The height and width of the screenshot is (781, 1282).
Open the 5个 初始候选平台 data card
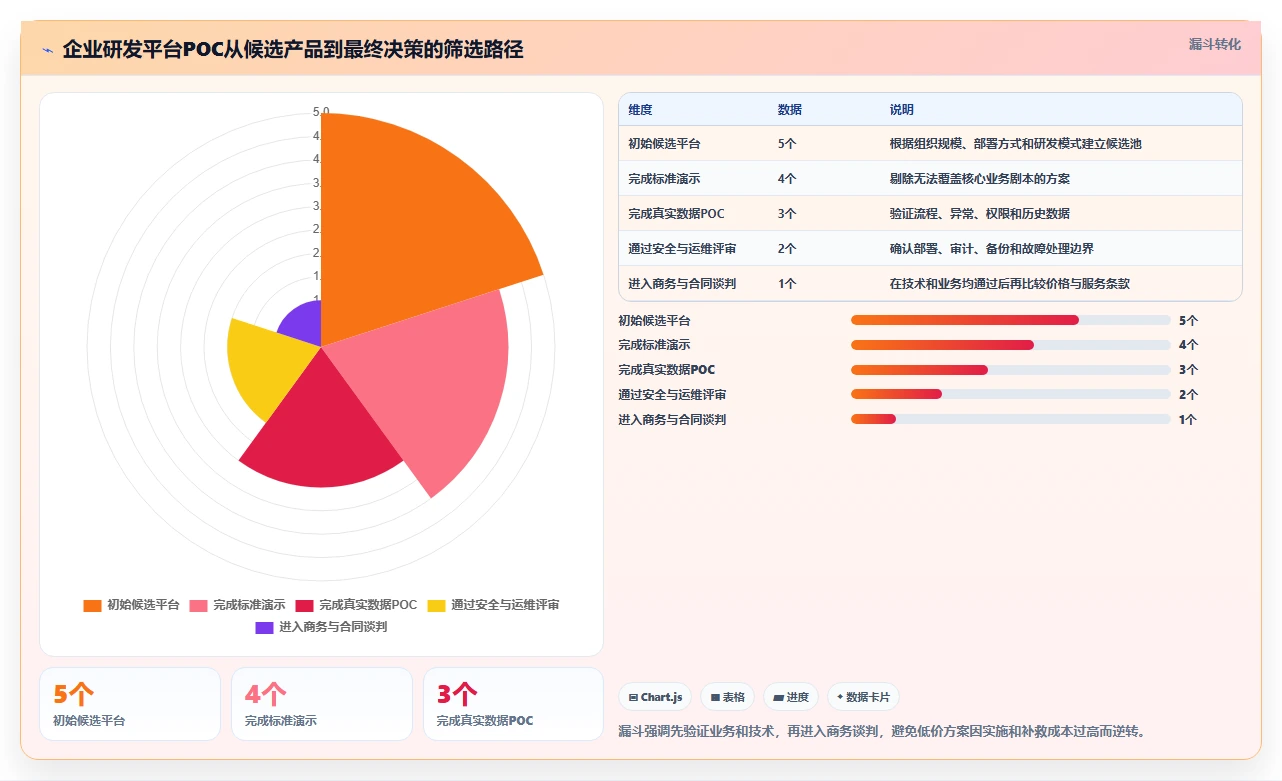click(130, 704)
